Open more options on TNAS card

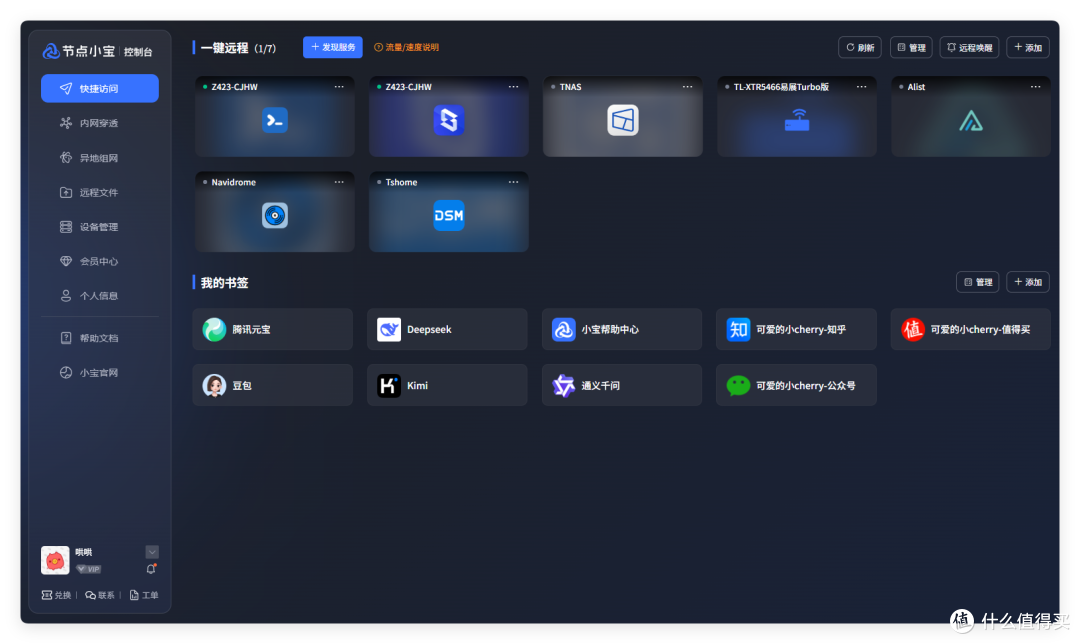pos(687,87)
